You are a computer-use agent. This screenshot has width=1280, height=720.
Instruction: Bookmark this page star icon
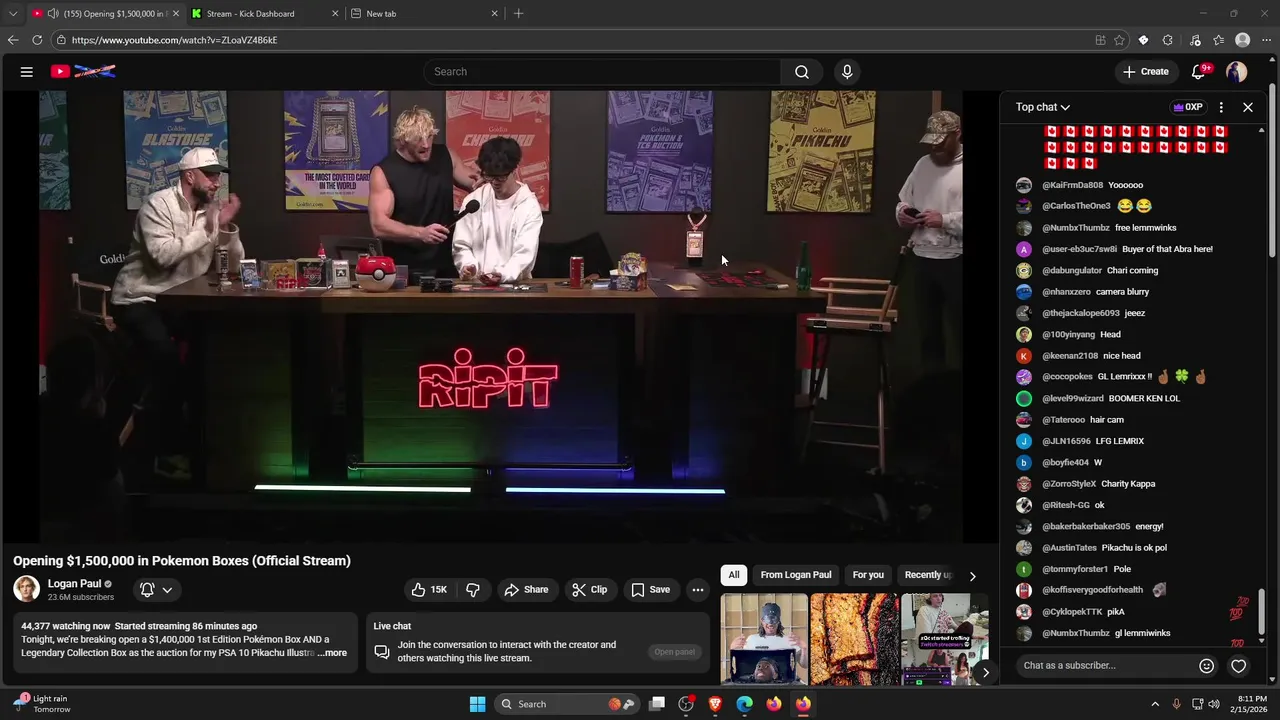(1119, 40)
